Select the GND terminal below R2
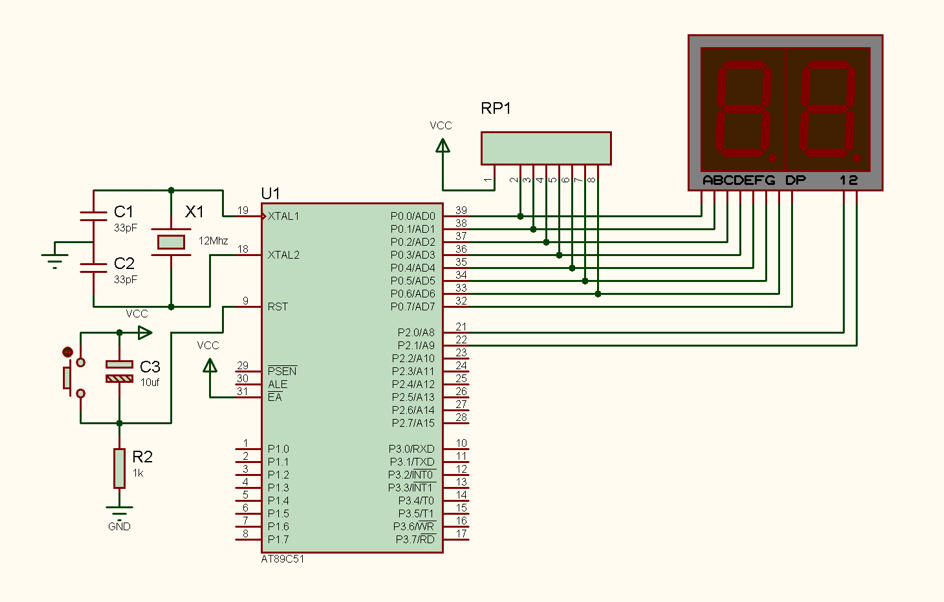944x602 pixels. (x=119, y=512)
